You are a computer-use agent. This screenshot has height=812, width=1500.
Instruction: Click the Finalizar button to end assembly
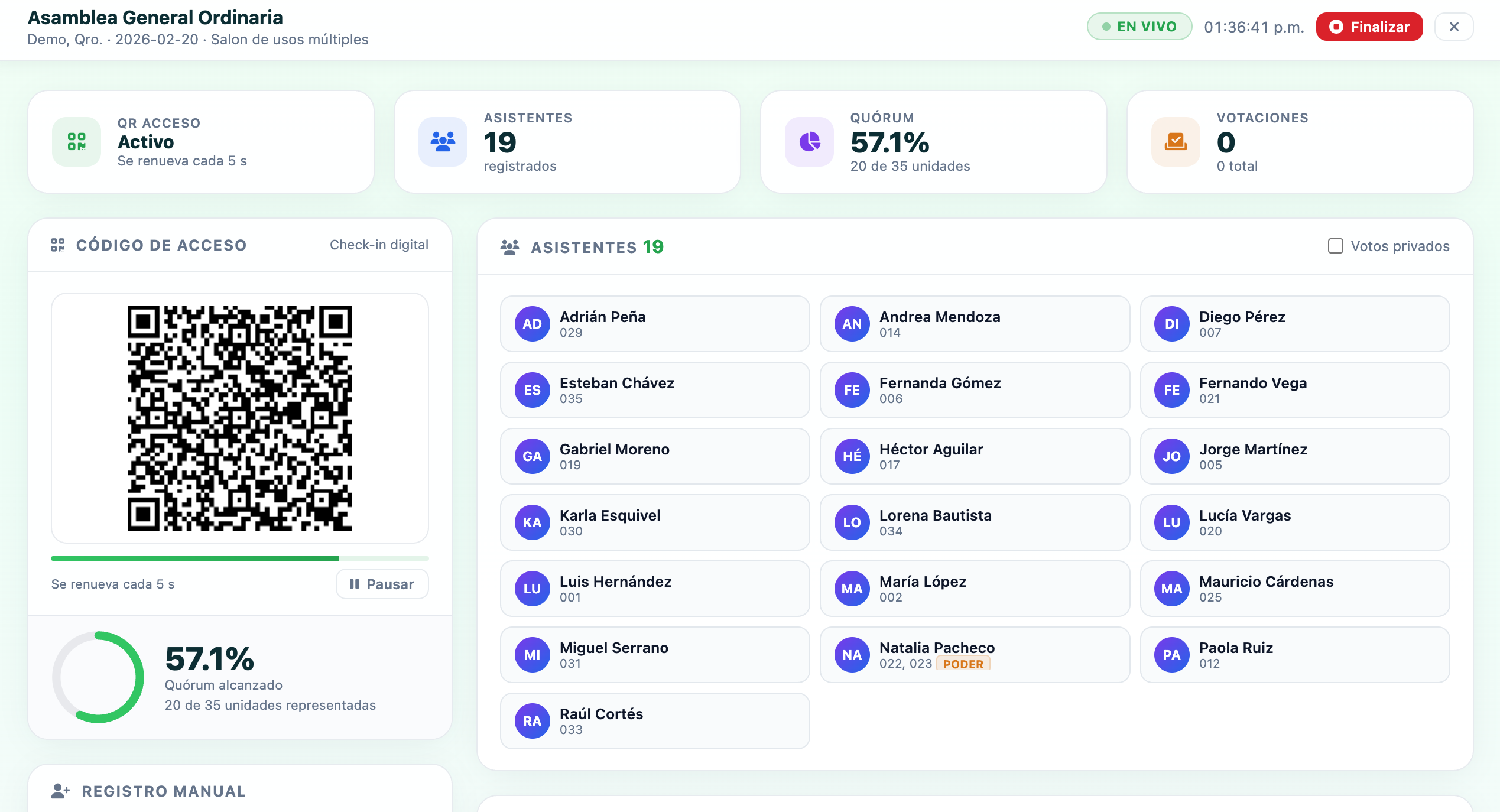tap(1369, 27)
